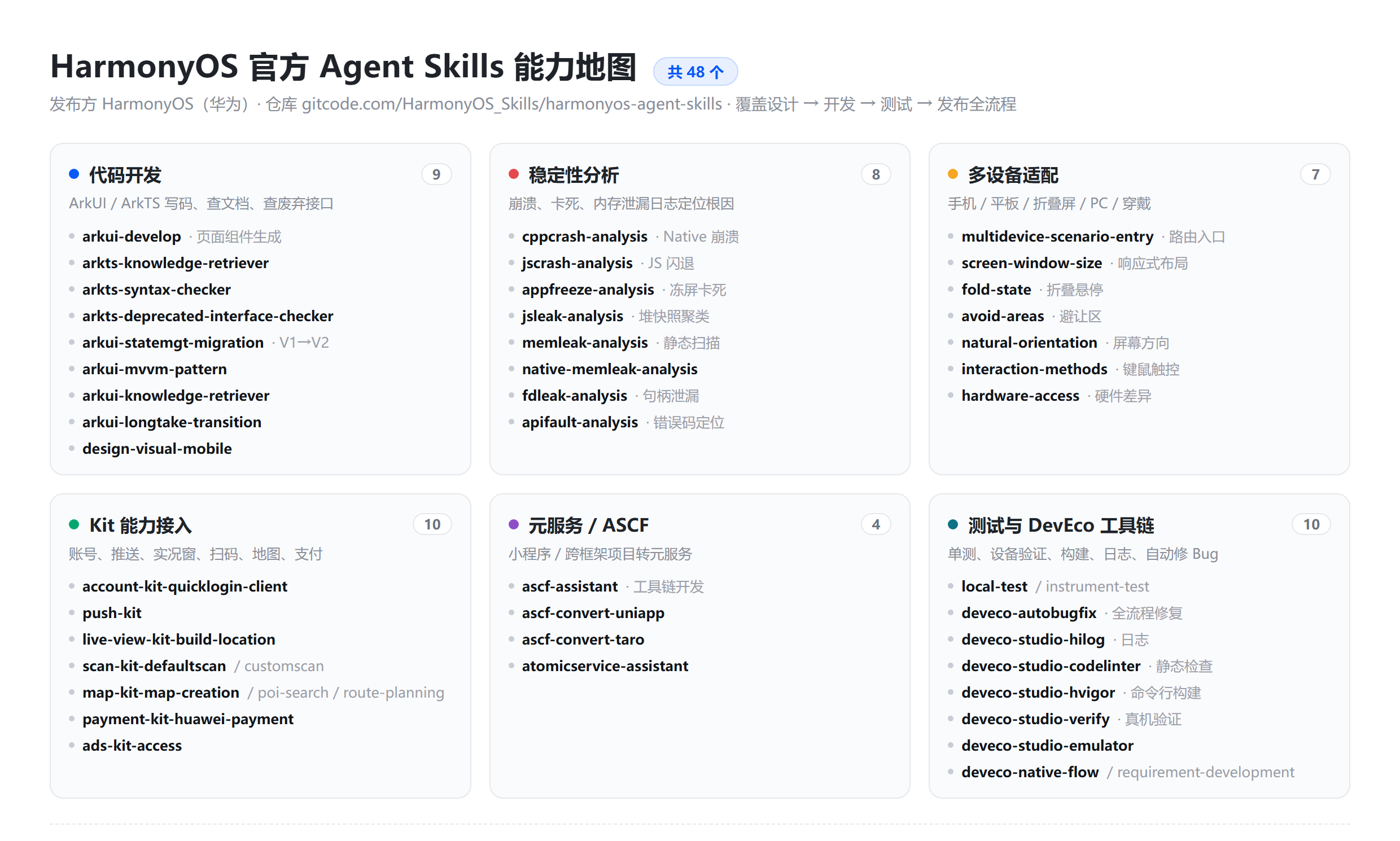
Task: Click the '共 48 个' badge in the title
Action: click(695, 72)
